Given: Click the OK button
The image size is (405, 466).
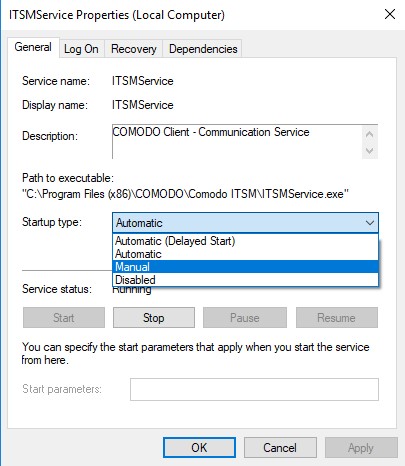Looking at the screenshot, I should [x=199, y=447].
